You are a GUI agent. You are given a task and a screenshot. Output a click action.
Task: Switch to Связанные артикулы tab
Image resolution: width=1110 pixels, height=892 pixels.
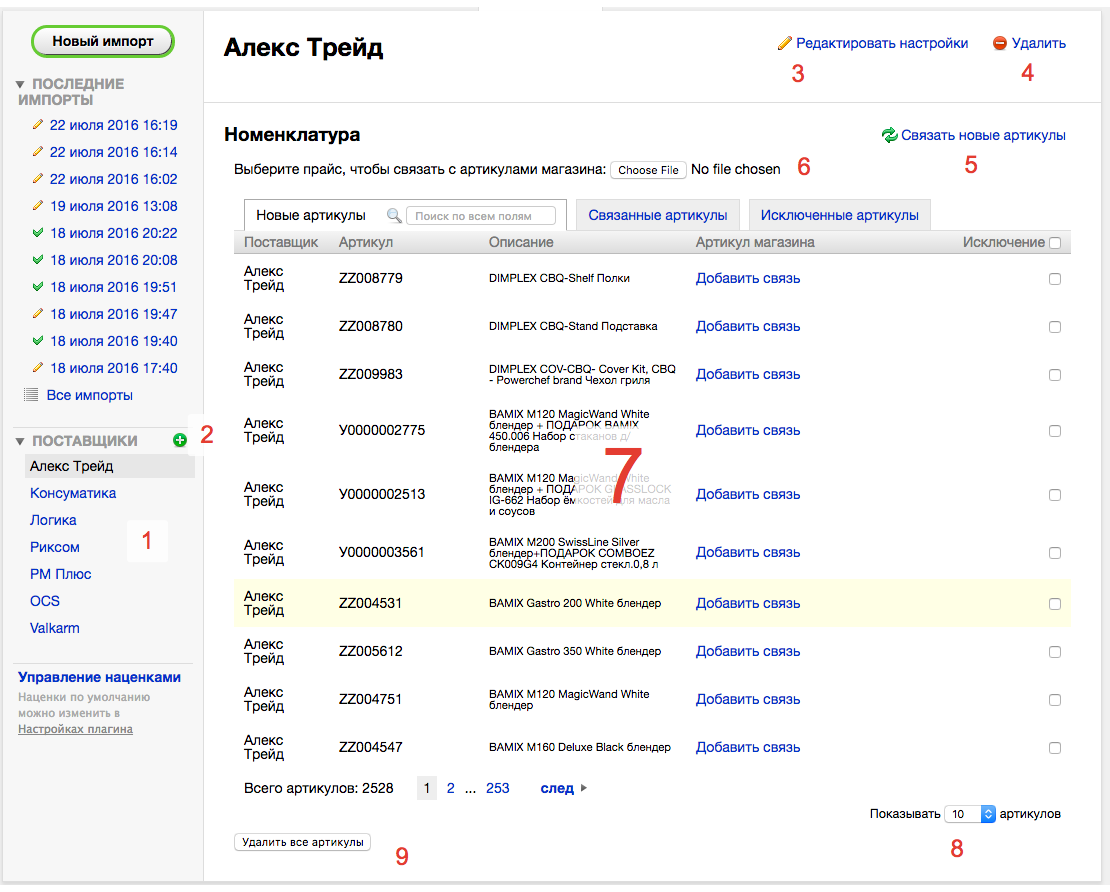[x=658, y=215]
